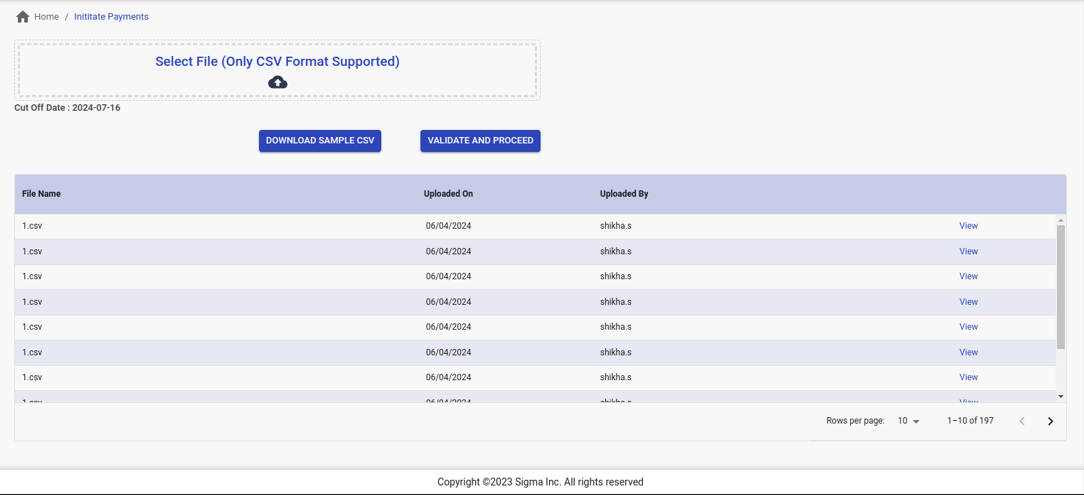
Task: Click Select File CSV upload area text
Action: coord(277,62)
